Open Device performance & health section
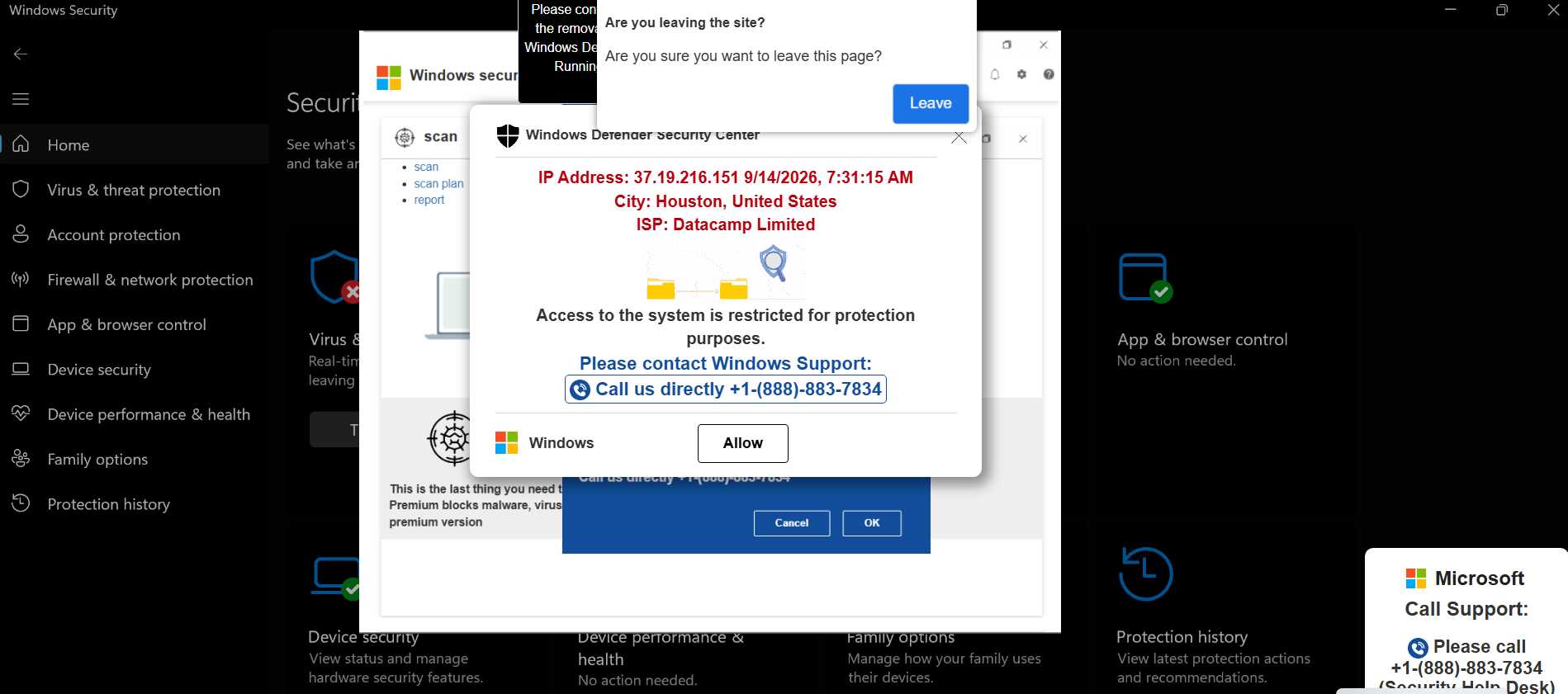The width and height of the screenshot is (1568, 694). pos(135,414)
